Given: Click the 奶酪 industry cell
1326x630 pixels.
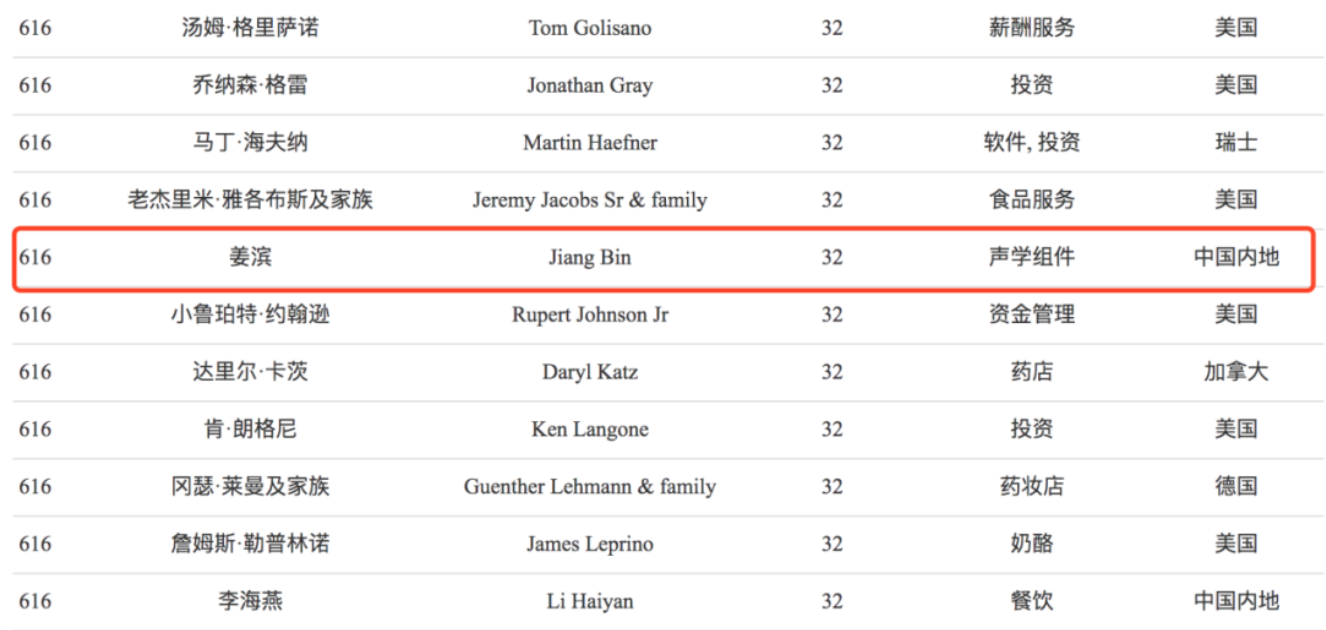Looking at the screenshot, I should click(x=1031, y=544).
